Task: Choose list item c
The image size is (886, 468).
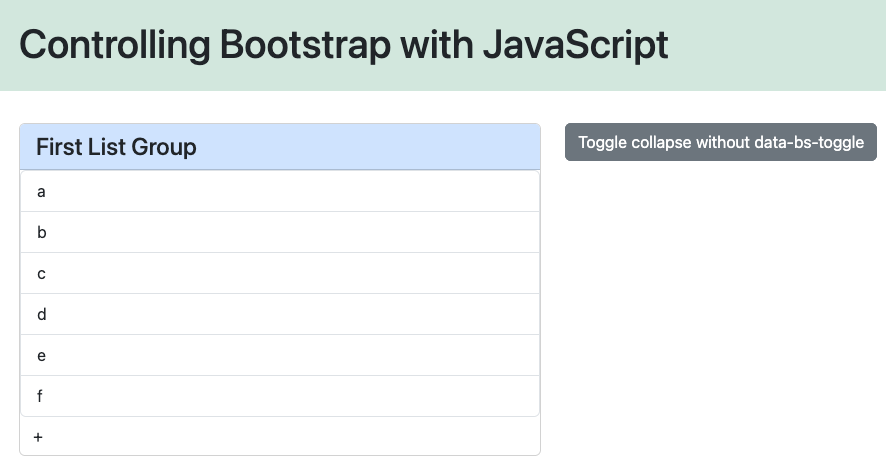Action: (x=41, y=273)
